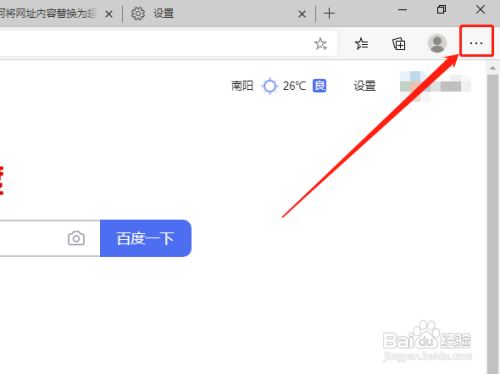Screen dimensions: 500x374
Task: Open the user profile avatar
Action: click(437, 43)
